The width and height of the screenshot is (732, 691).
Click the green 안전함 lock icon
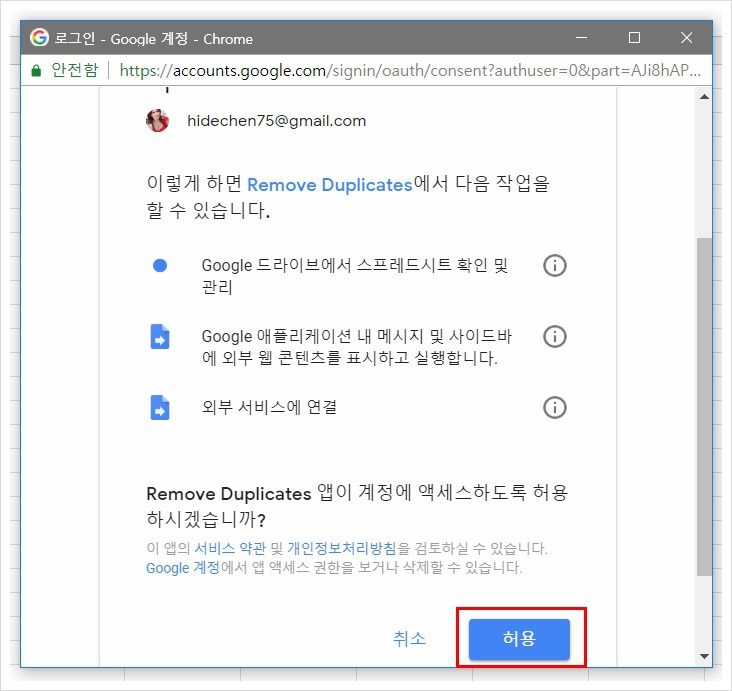pos(36,71)
